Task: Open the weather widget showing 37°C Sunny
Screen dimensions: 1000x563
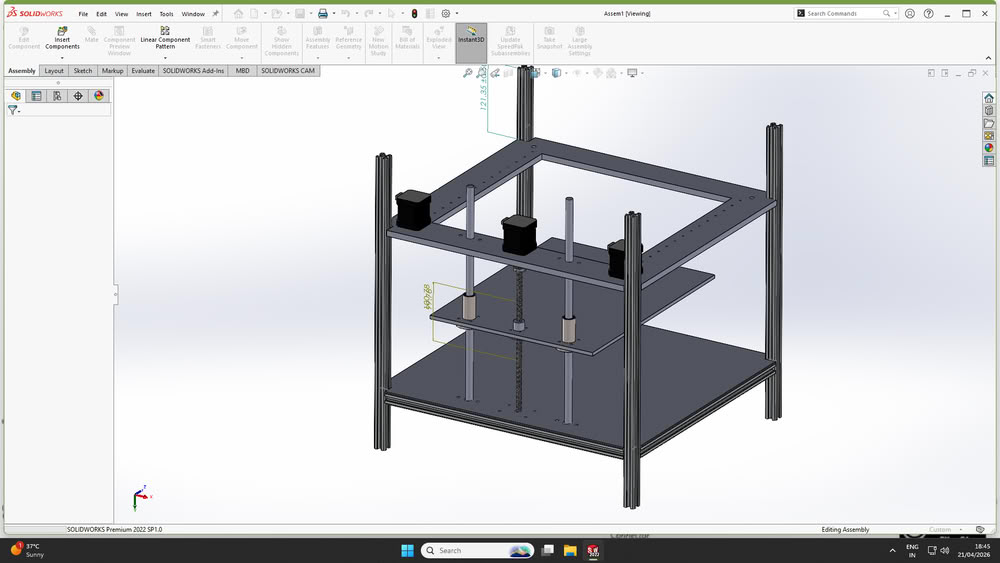Action: tap(27, 550)
